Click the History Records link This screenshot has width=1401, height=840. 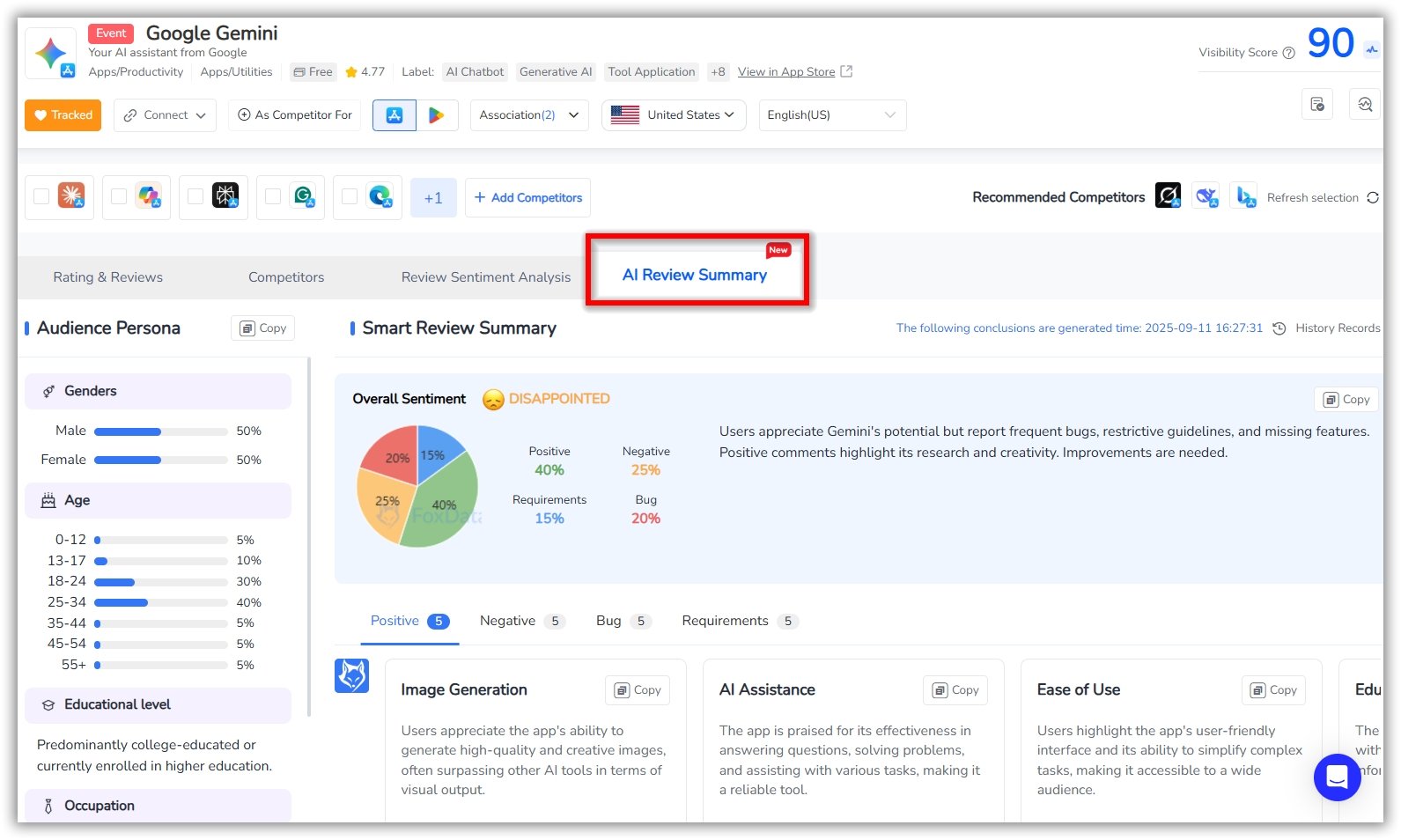(x=1338, y=328)
